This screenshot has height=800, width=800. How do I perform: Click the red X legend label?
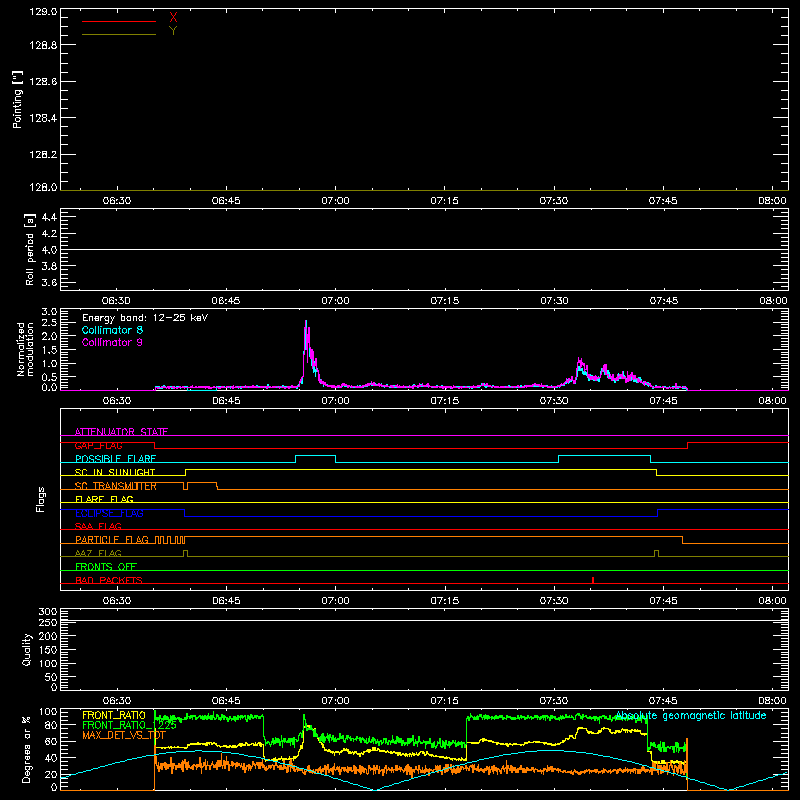pyautogui.click(x=173, y=18)
